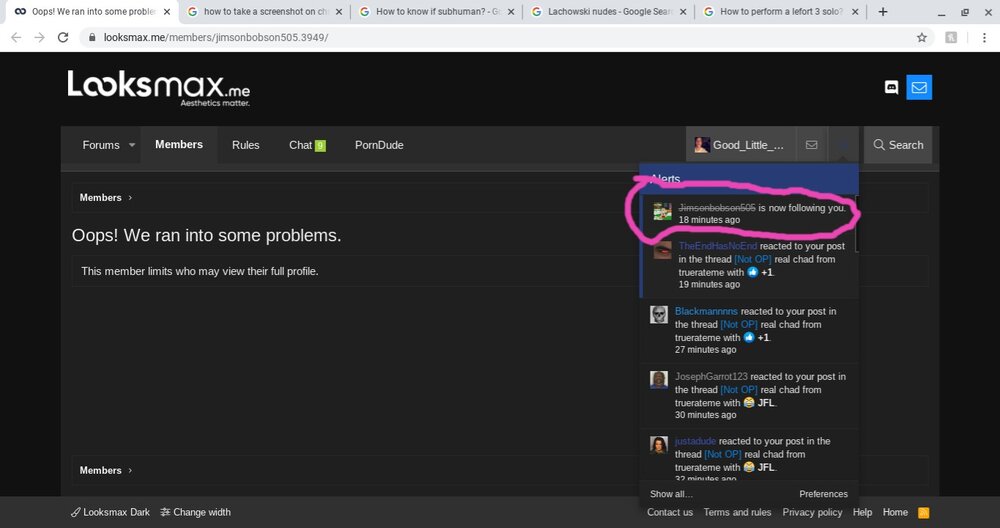Open Home footer link
The height and width of the screenshot is (528, 1000).
click(895, 512)
